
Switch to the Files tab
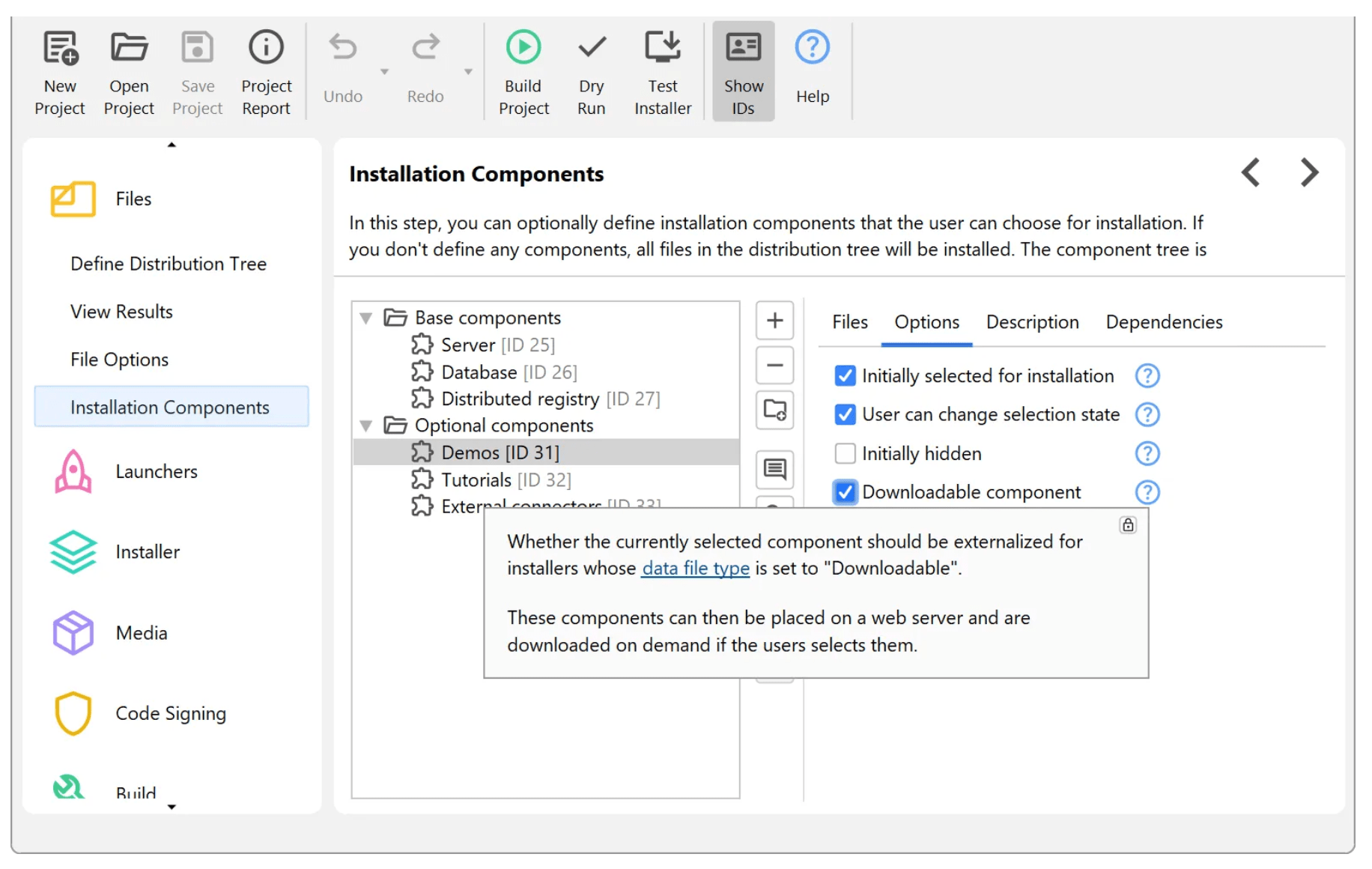pos(850,322)
